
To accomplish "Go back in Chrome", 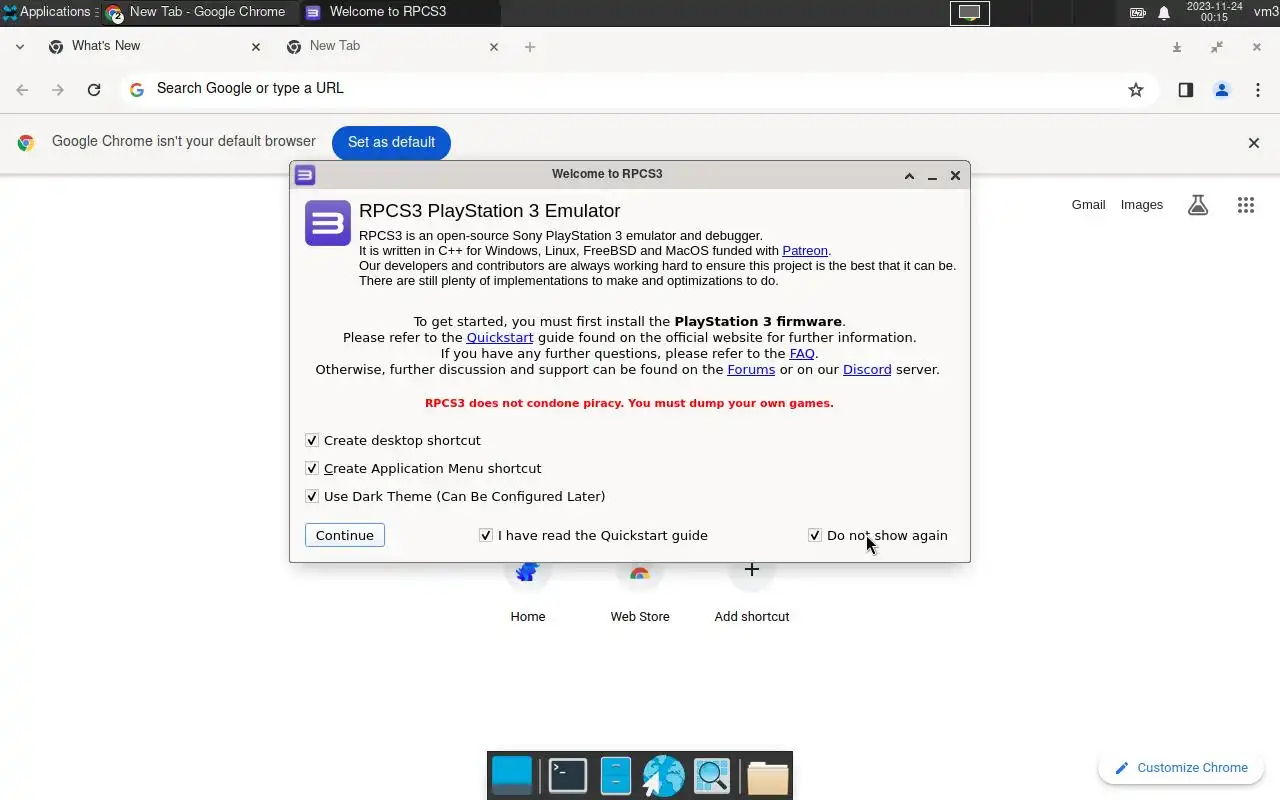I will coord(22,89).
